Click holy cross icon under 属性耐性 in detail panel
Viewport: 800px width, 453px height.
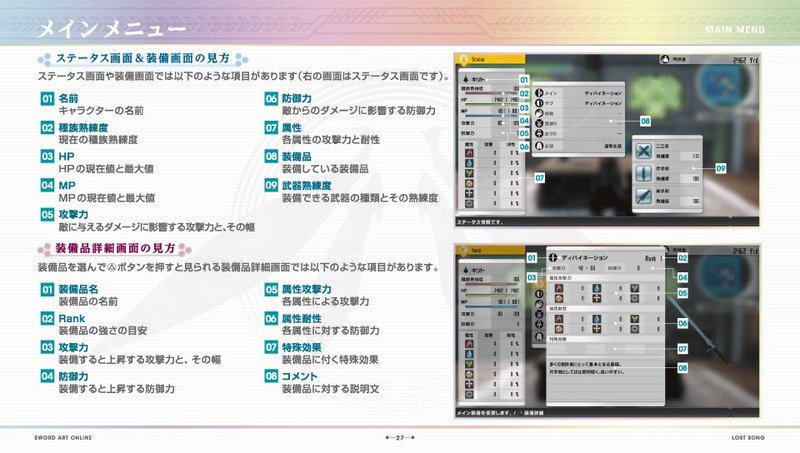click(596, 329)
